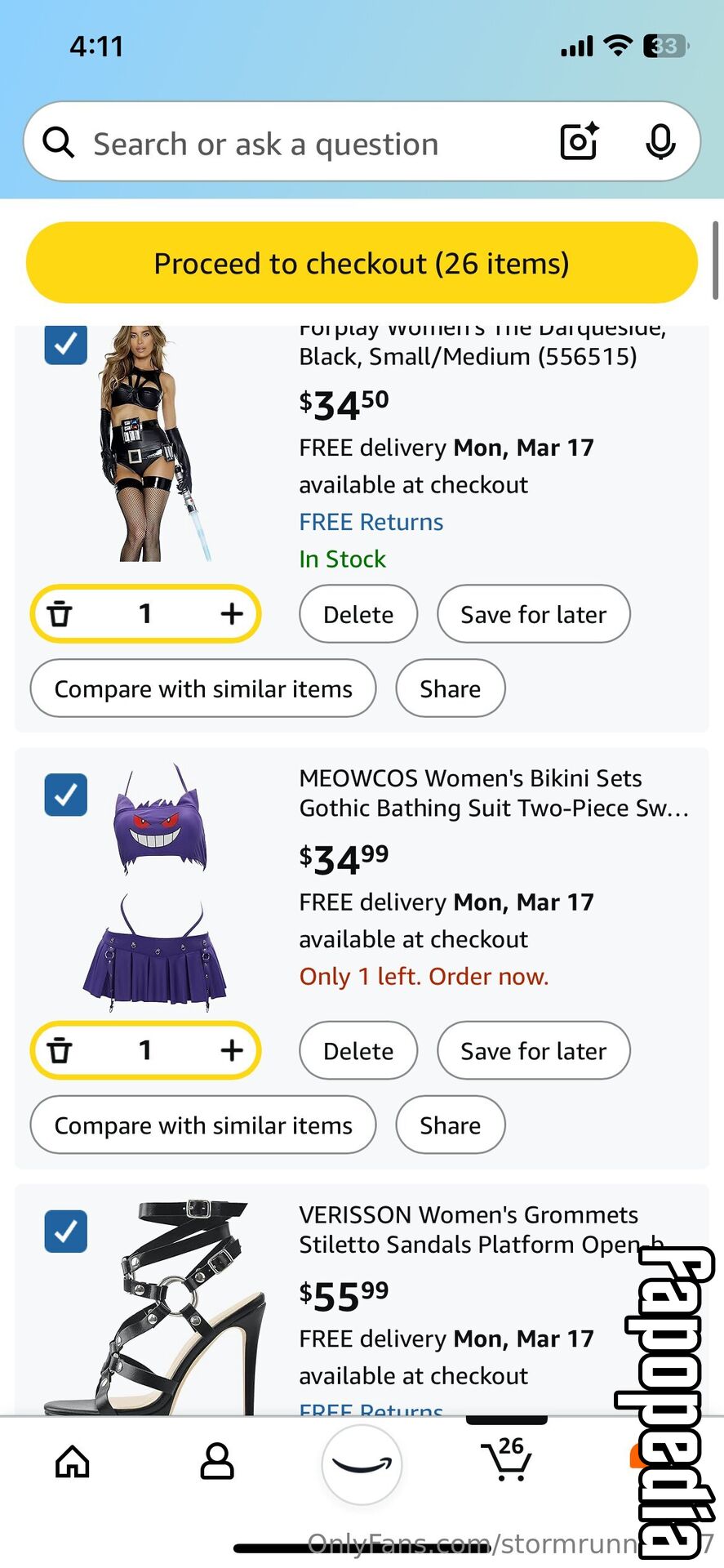Open FREE Returns link for Forplay costume
724x1568 pixels.
371,522
